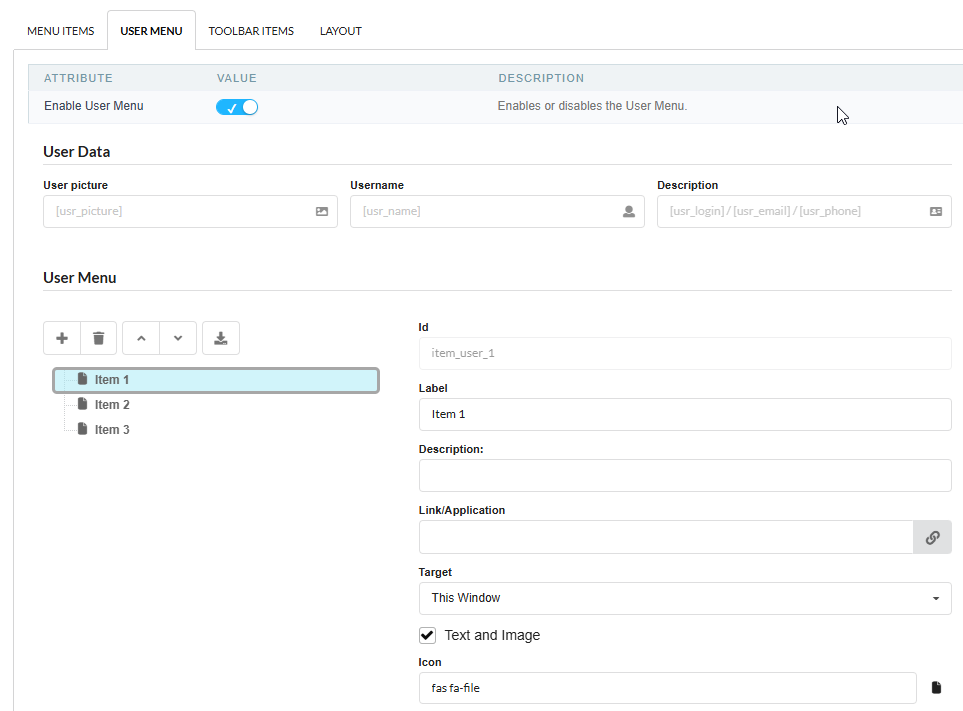Move Item 1 up in the list
The image size is (963, 711).
click(x=140, y=338)
